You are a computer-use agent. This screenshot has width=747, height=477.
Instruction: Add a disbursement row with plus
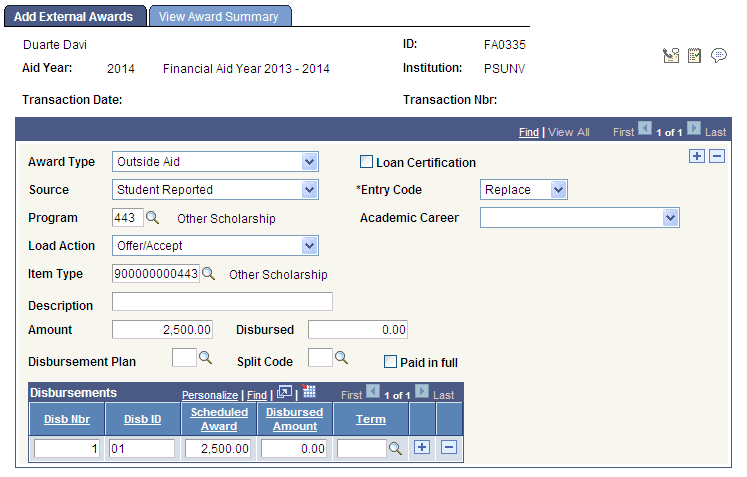click(422, 447)
